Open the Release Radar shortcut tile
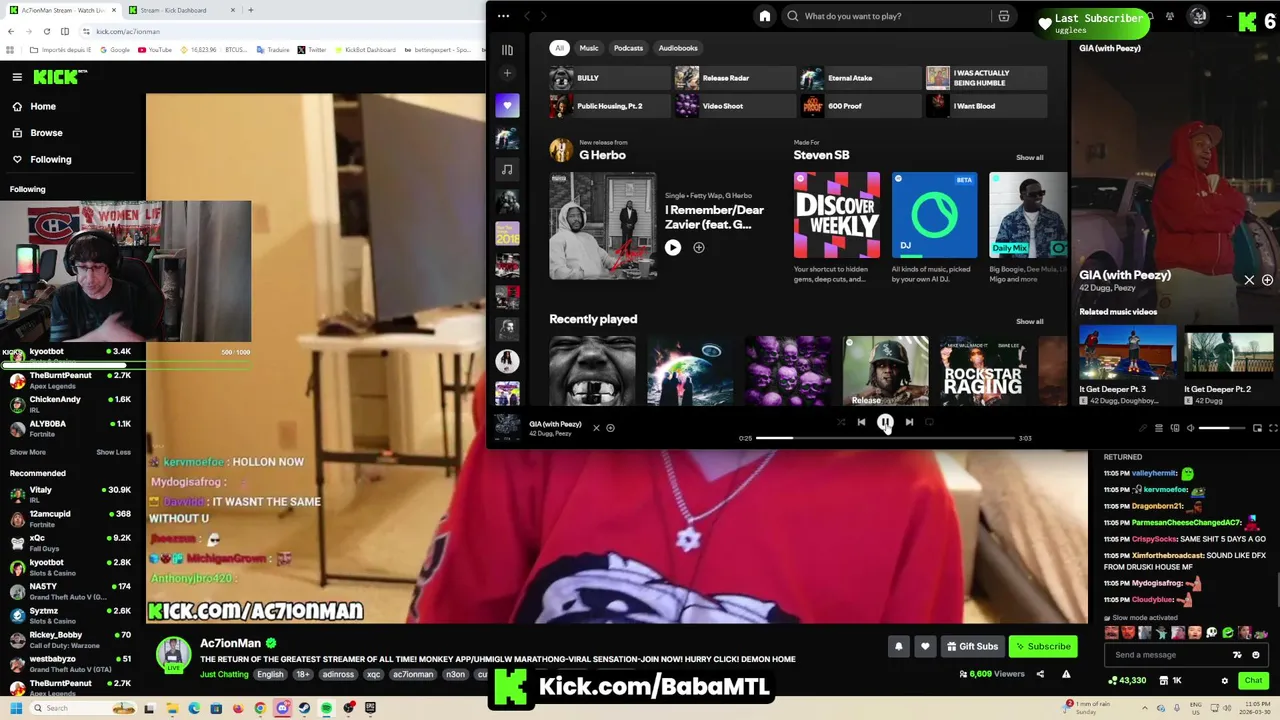Image resolution: width=1280 pixels, height=720 pixels. click(x=736, y=78)
